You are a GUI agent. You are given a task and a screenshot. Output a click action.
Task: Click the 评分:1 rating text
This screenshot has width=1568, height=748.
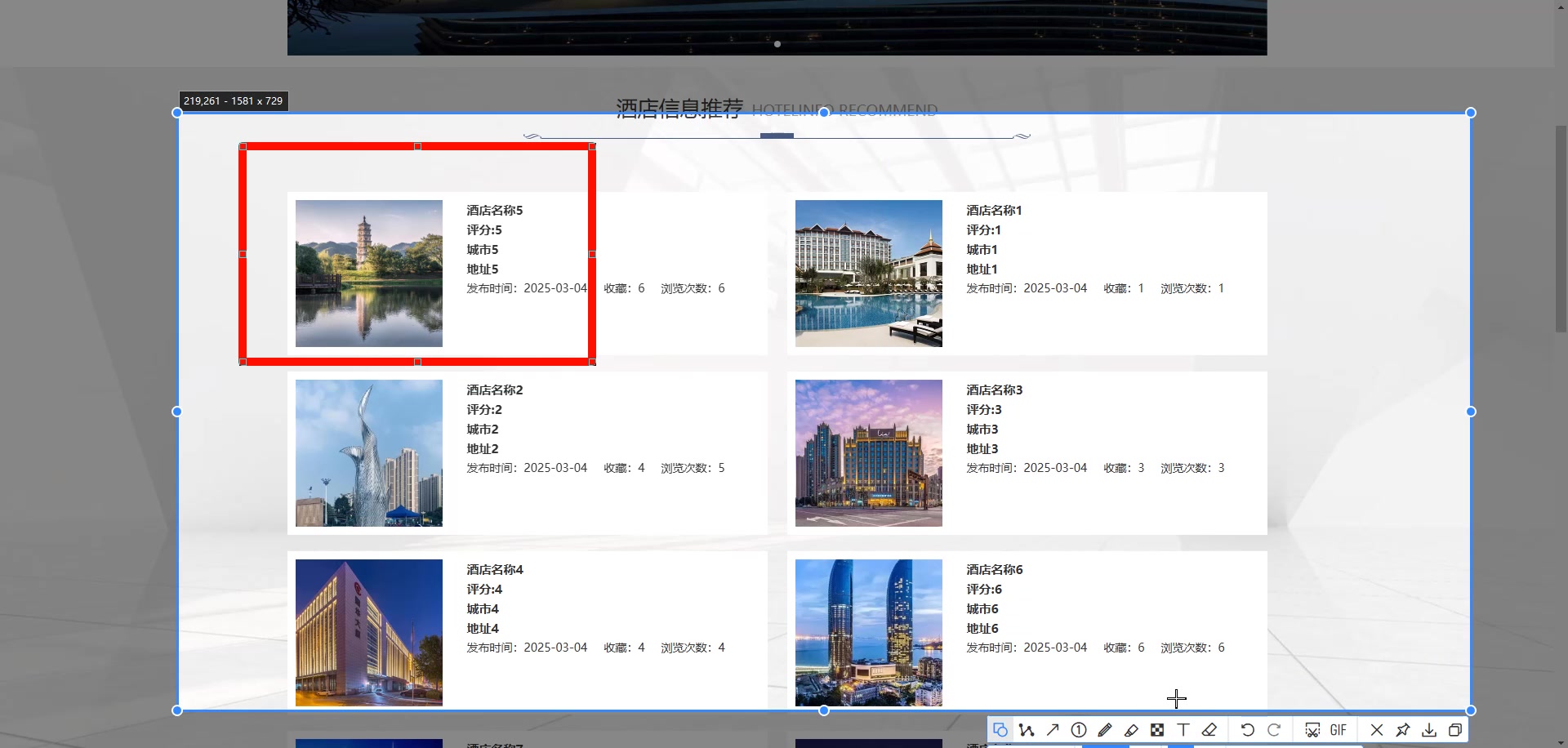click(984, 230)
